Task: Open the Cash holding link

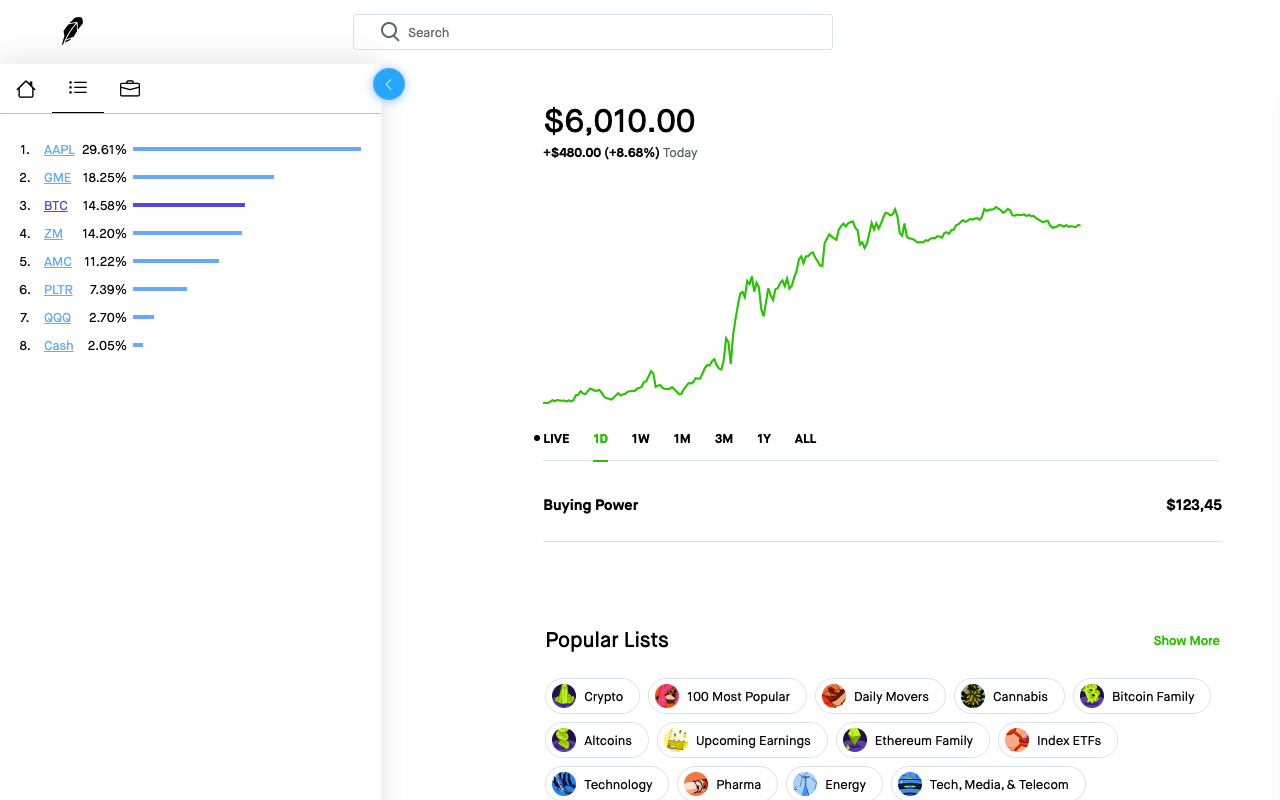Action: point(59,346)
